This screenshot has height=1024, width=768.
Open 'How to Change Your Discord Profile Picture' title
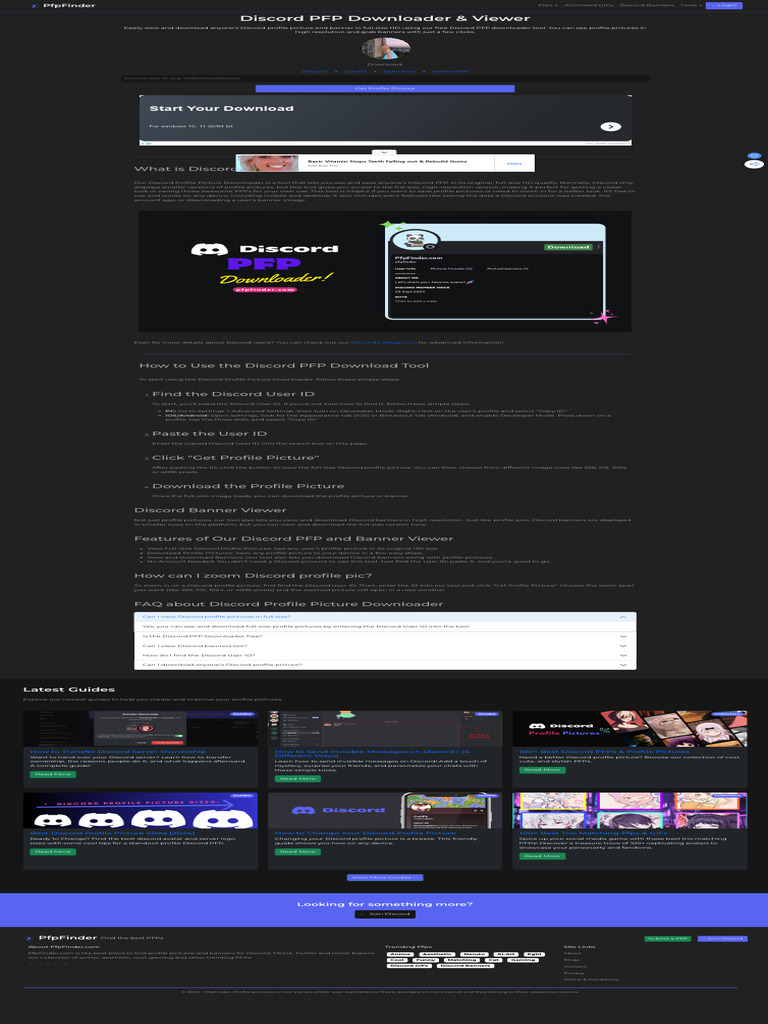coord(365,833)
